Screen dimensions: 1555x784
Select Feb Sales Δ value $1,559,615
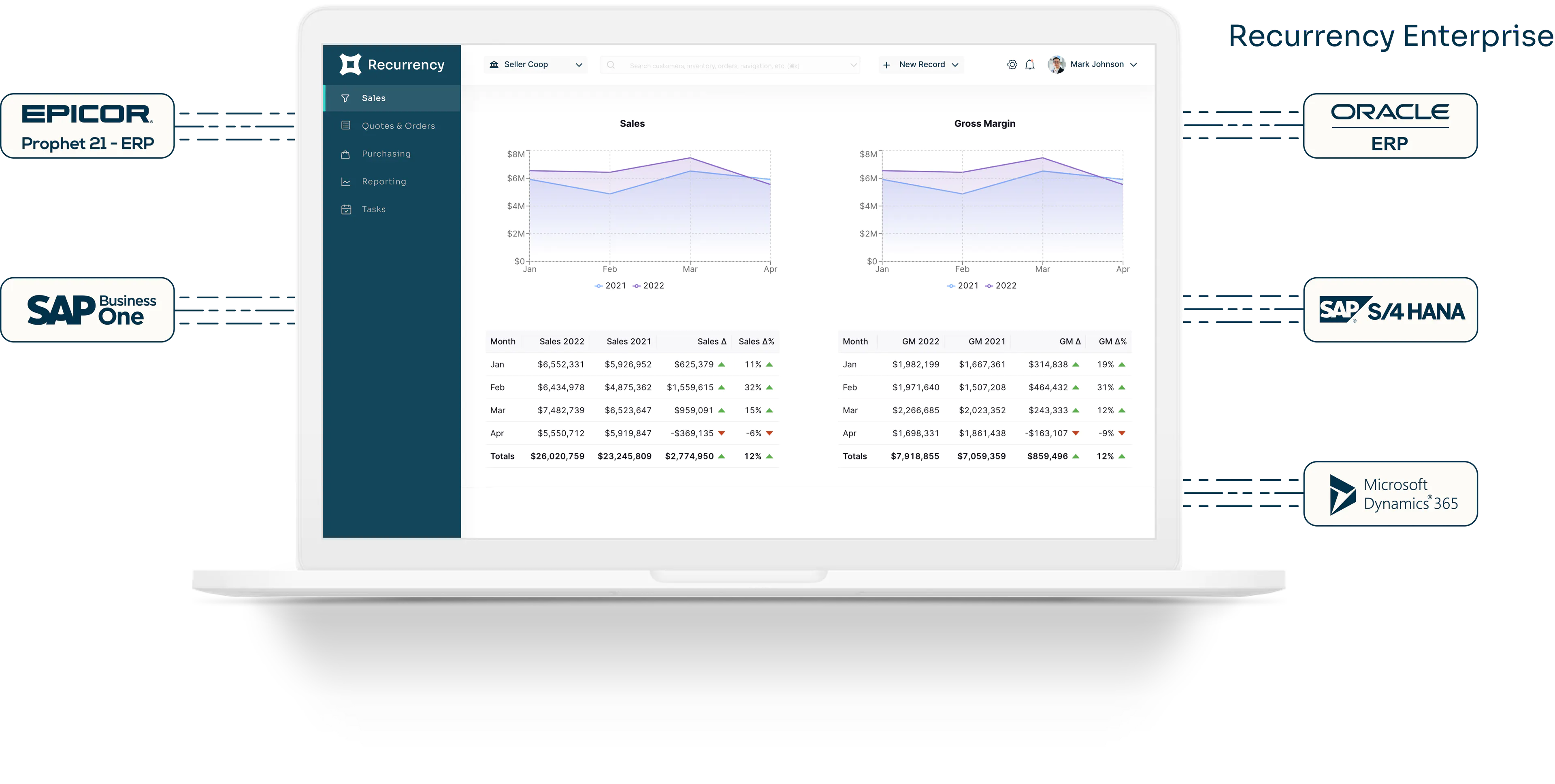tap(690, 387)
